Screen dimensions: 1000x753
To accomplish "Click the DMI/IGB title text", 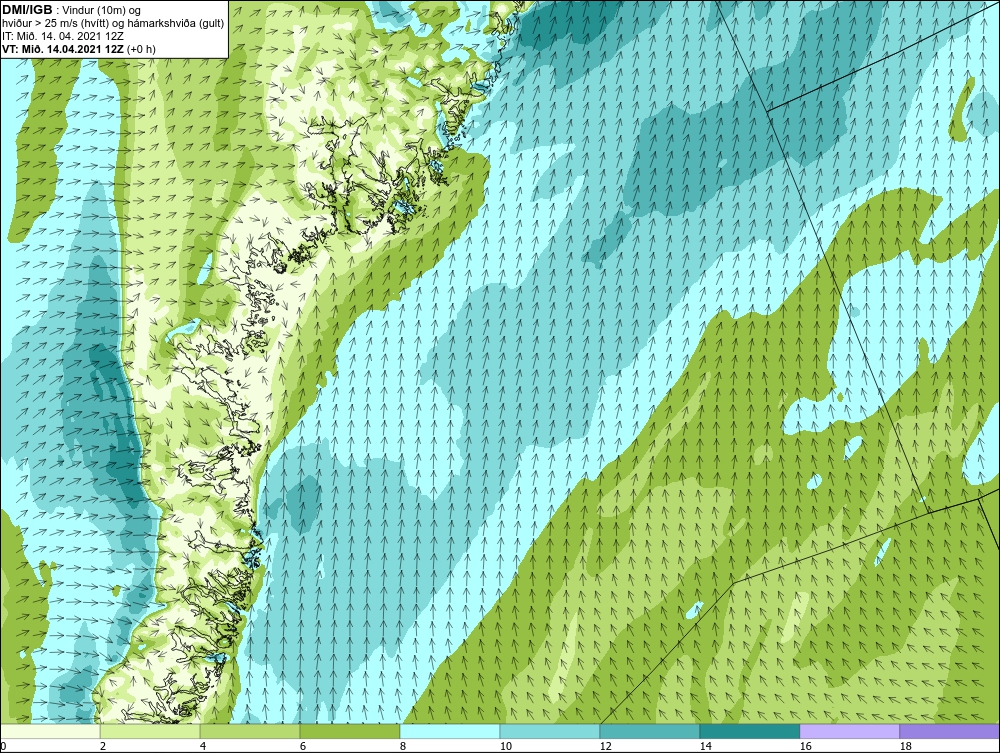I will (x=27, y=10).
